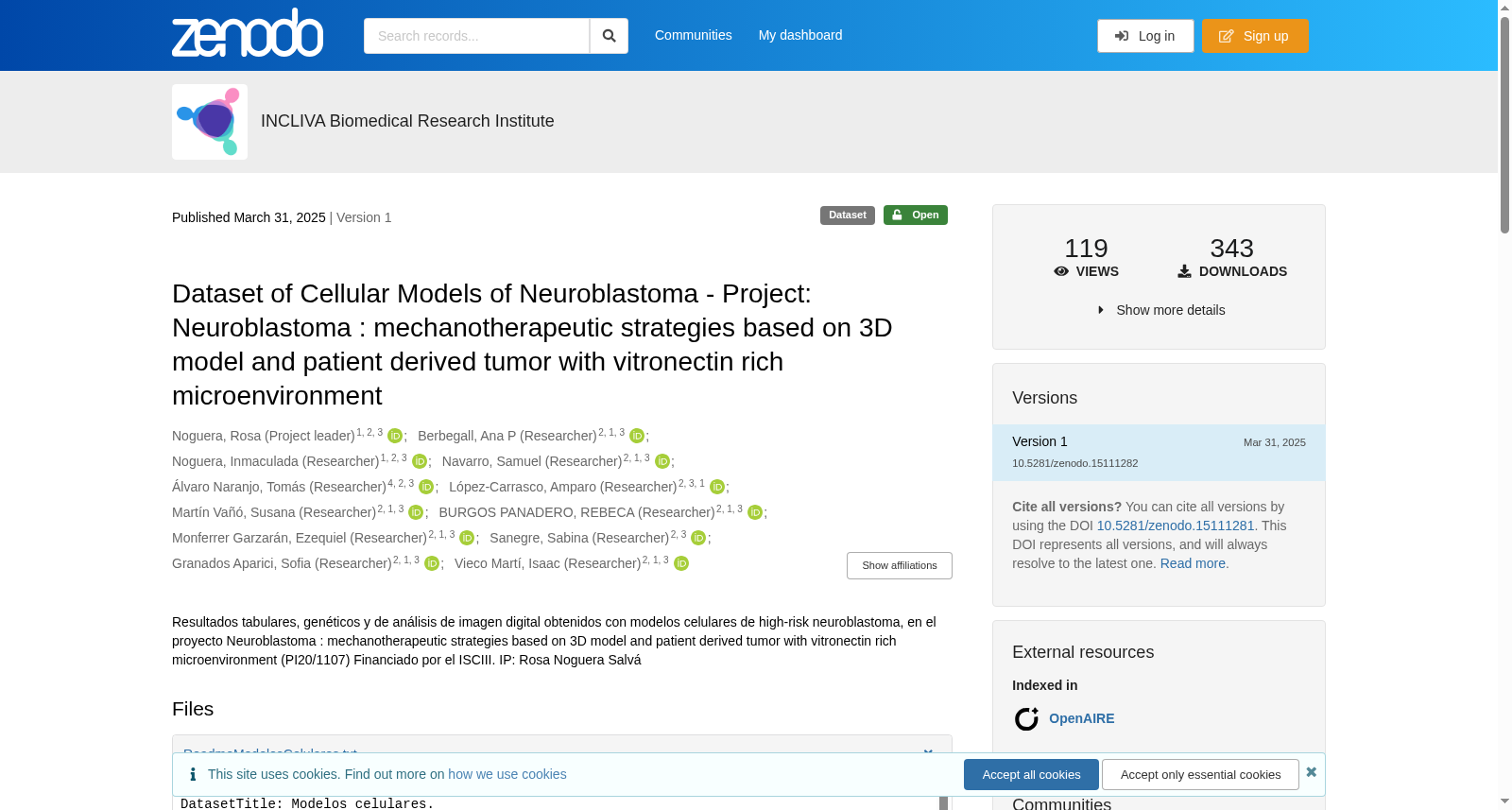Dismiss cookie banner with the X icon
This screenshot has width=1512, height=810.
click(1311, 772)
